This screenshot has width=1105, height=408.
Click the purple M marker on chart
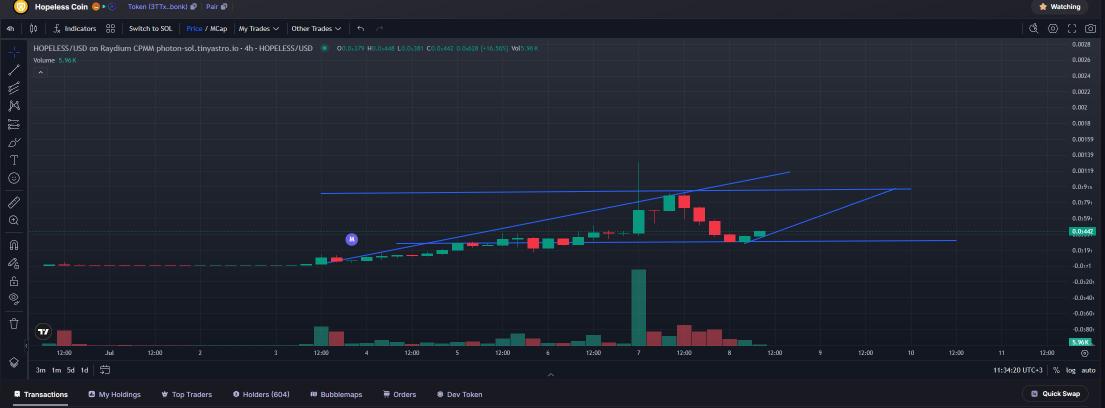pyautogui.click(x=352, y=240)
